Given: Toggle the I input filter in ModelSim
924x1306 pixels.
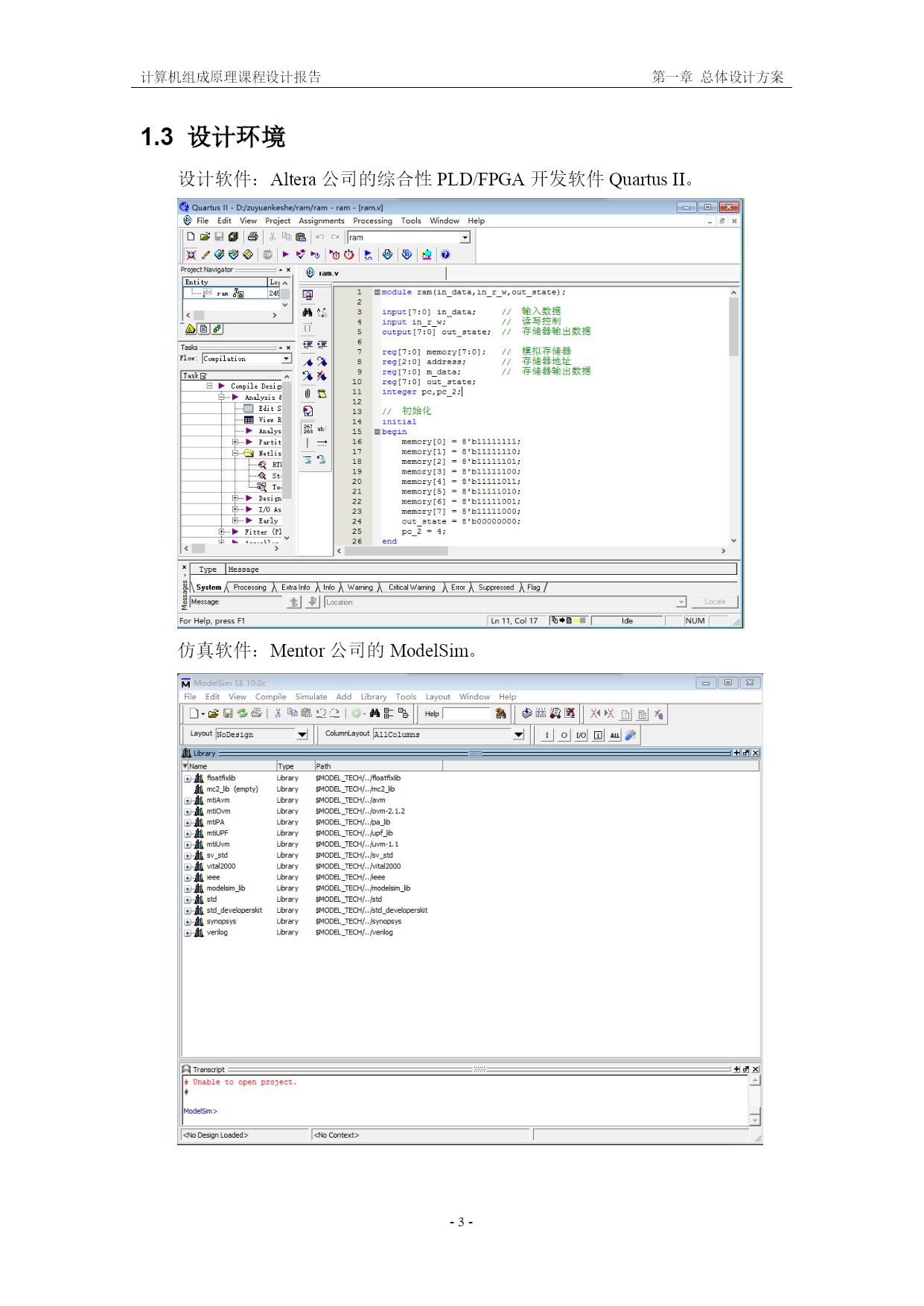Looking at the screenshot, I should [x=547, y=735].
